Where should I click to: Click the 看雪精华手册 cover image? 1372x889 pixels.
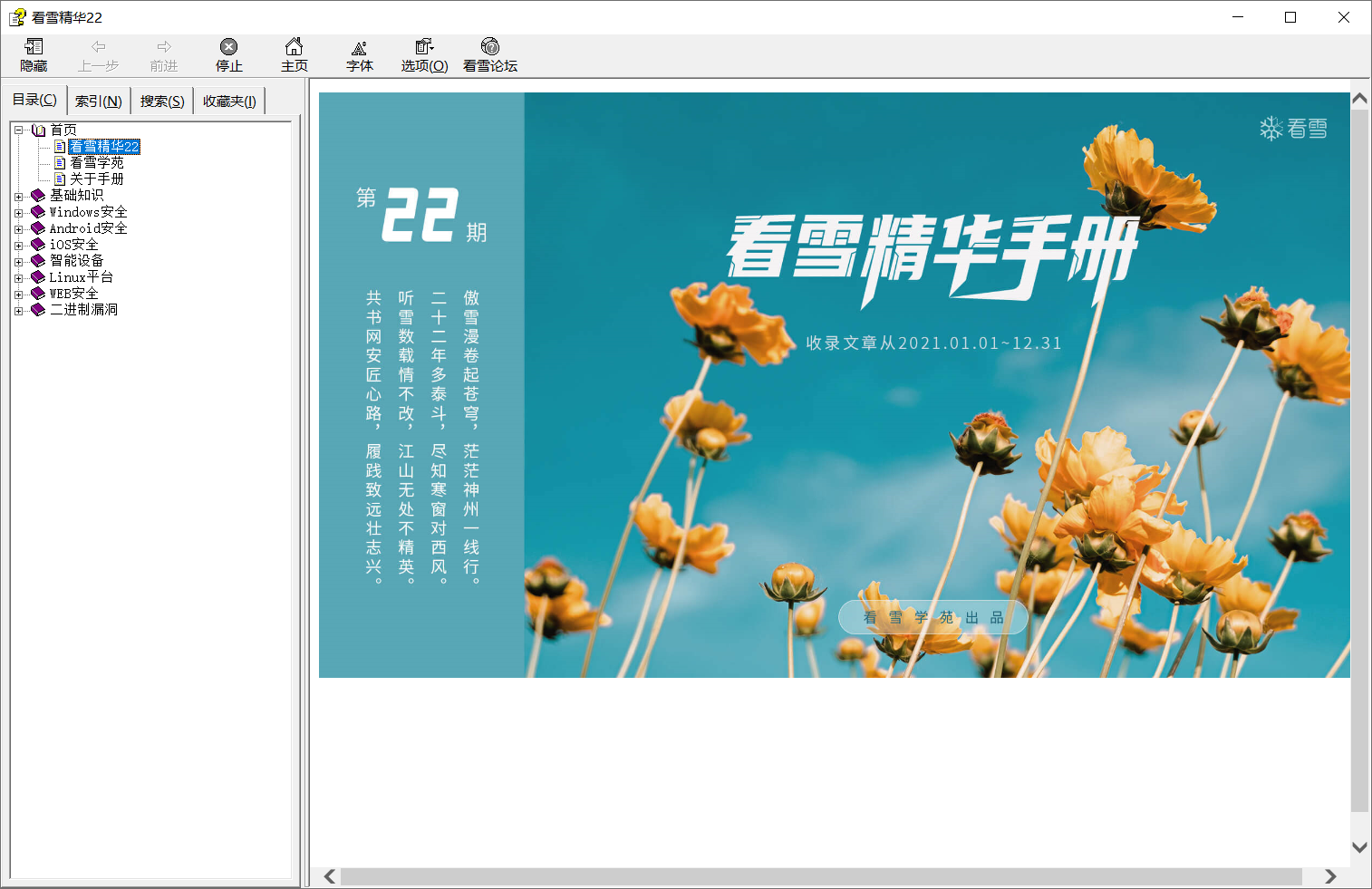tap(835, 385)
